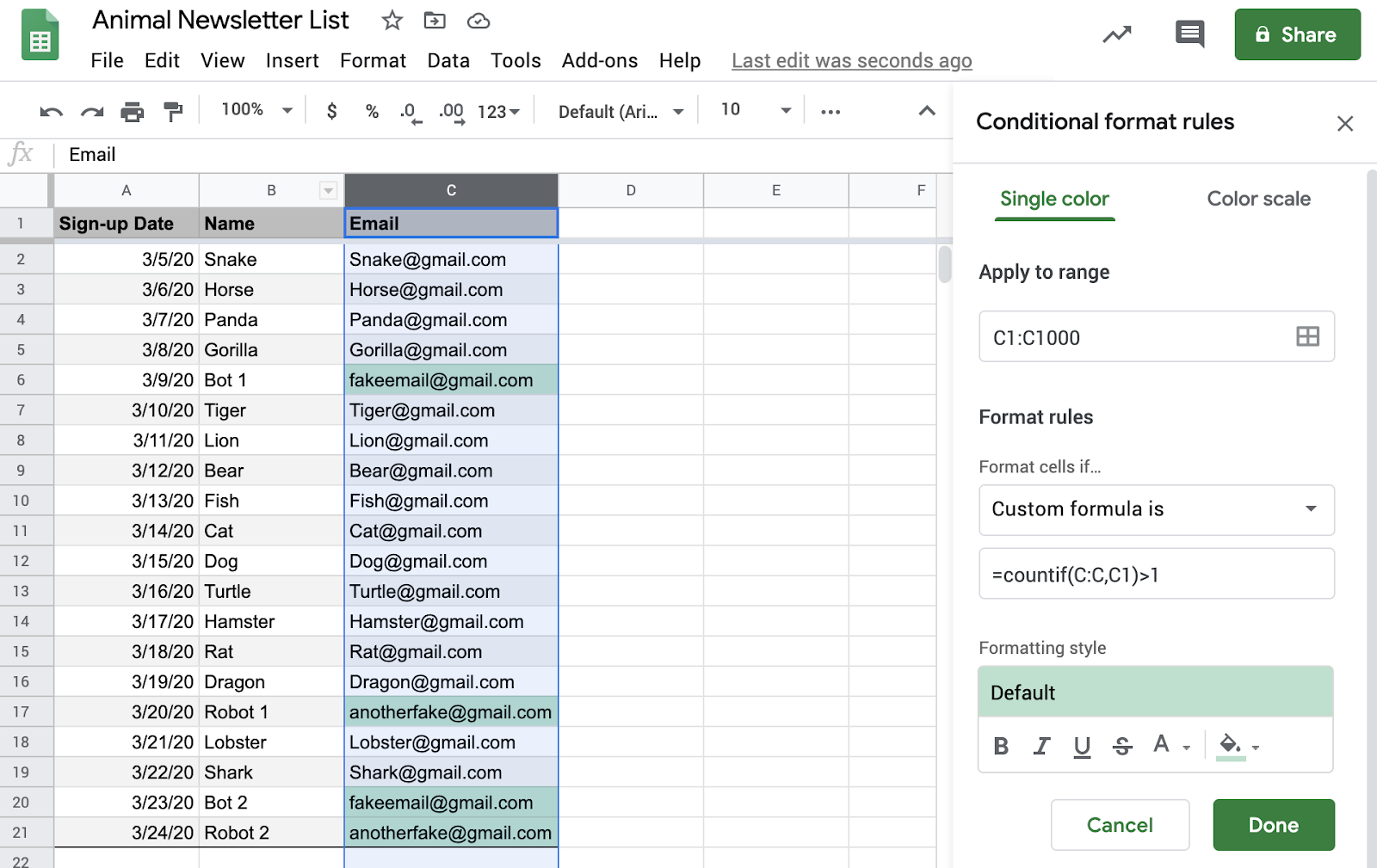Click the Cancel button

1120,825
